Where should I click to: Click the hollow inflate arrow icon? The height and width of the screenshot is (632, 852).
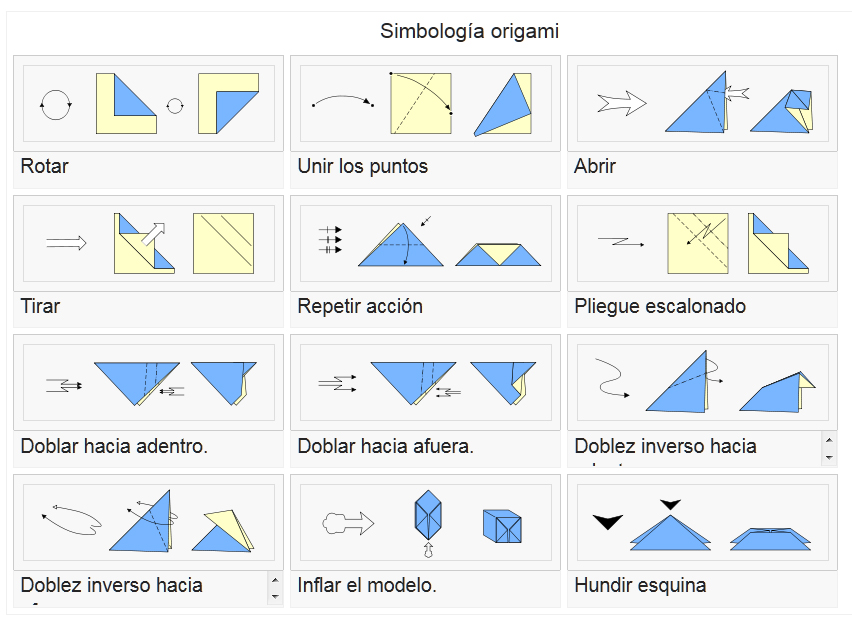(348, 523)
